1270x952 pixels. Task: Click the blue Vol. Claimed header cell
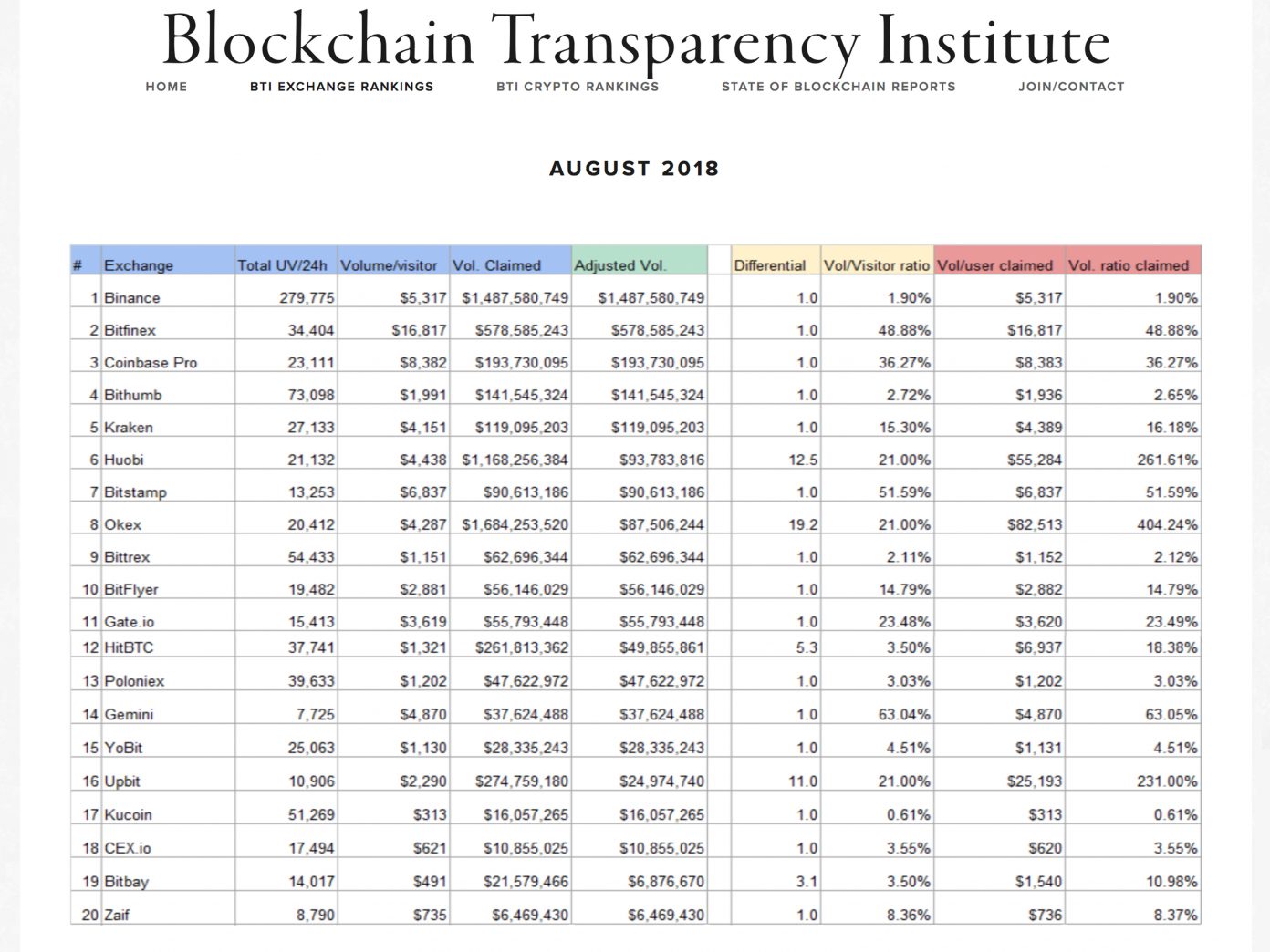[497, 265]
